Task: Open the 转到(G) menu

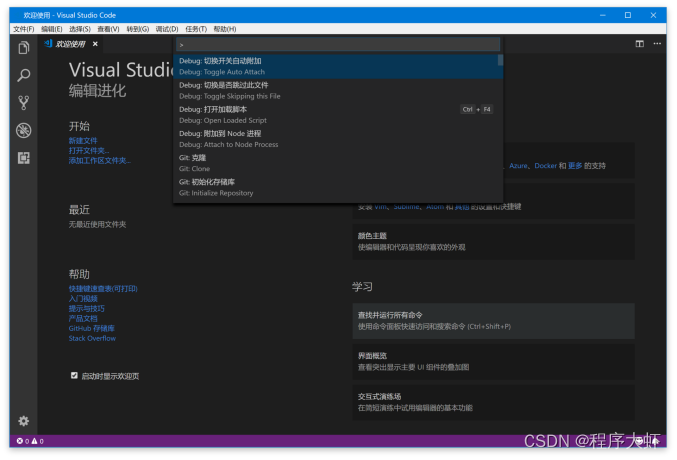Action: pos(137,29)
